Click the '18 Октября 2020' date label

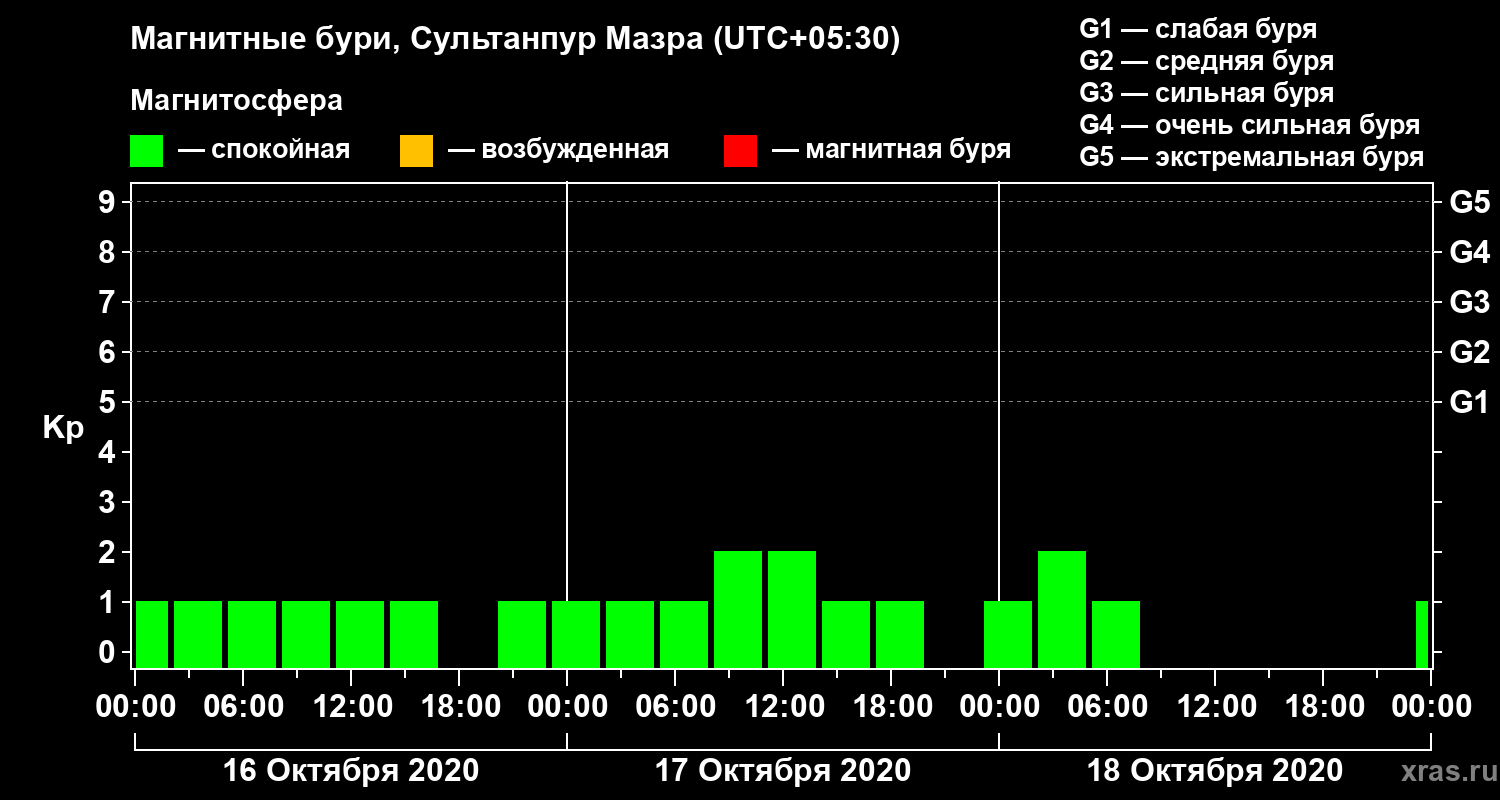click(x=1215, y=771)
